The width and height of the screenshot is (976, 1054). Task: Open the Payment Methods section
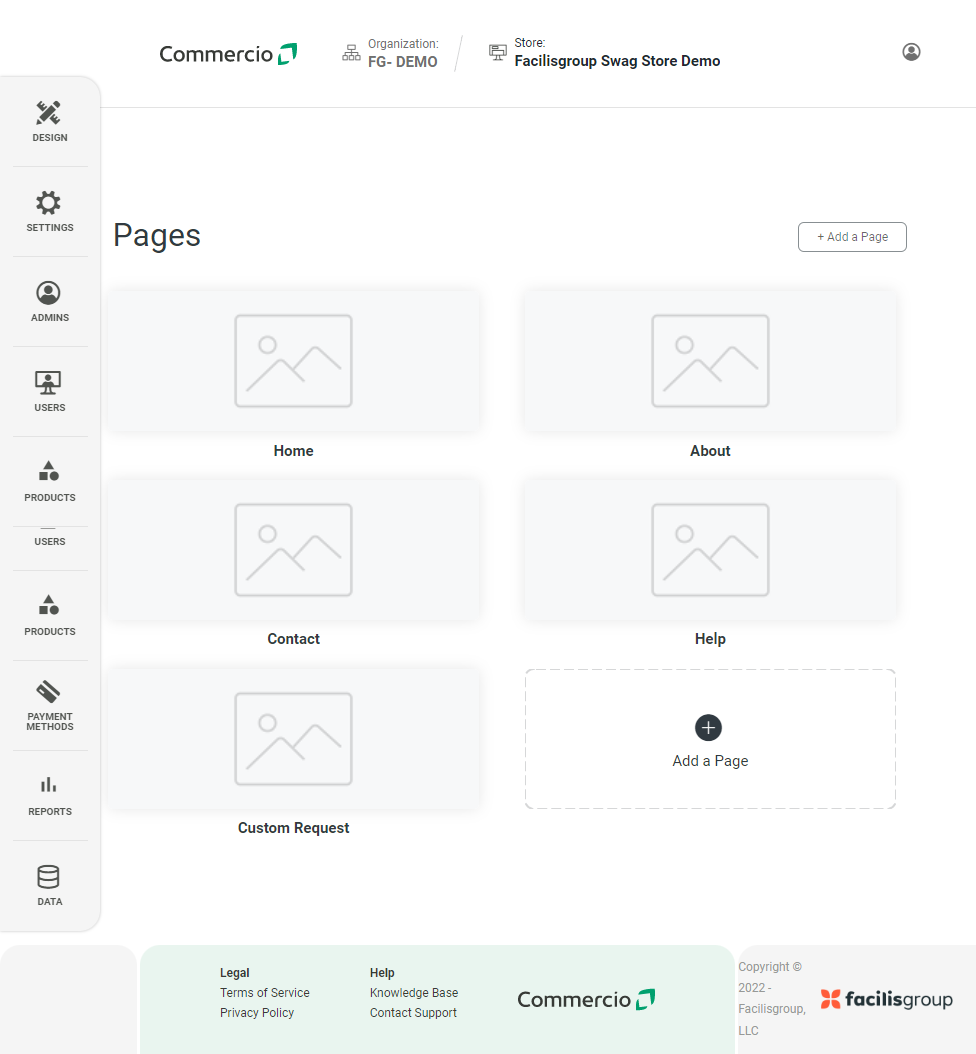49,700
